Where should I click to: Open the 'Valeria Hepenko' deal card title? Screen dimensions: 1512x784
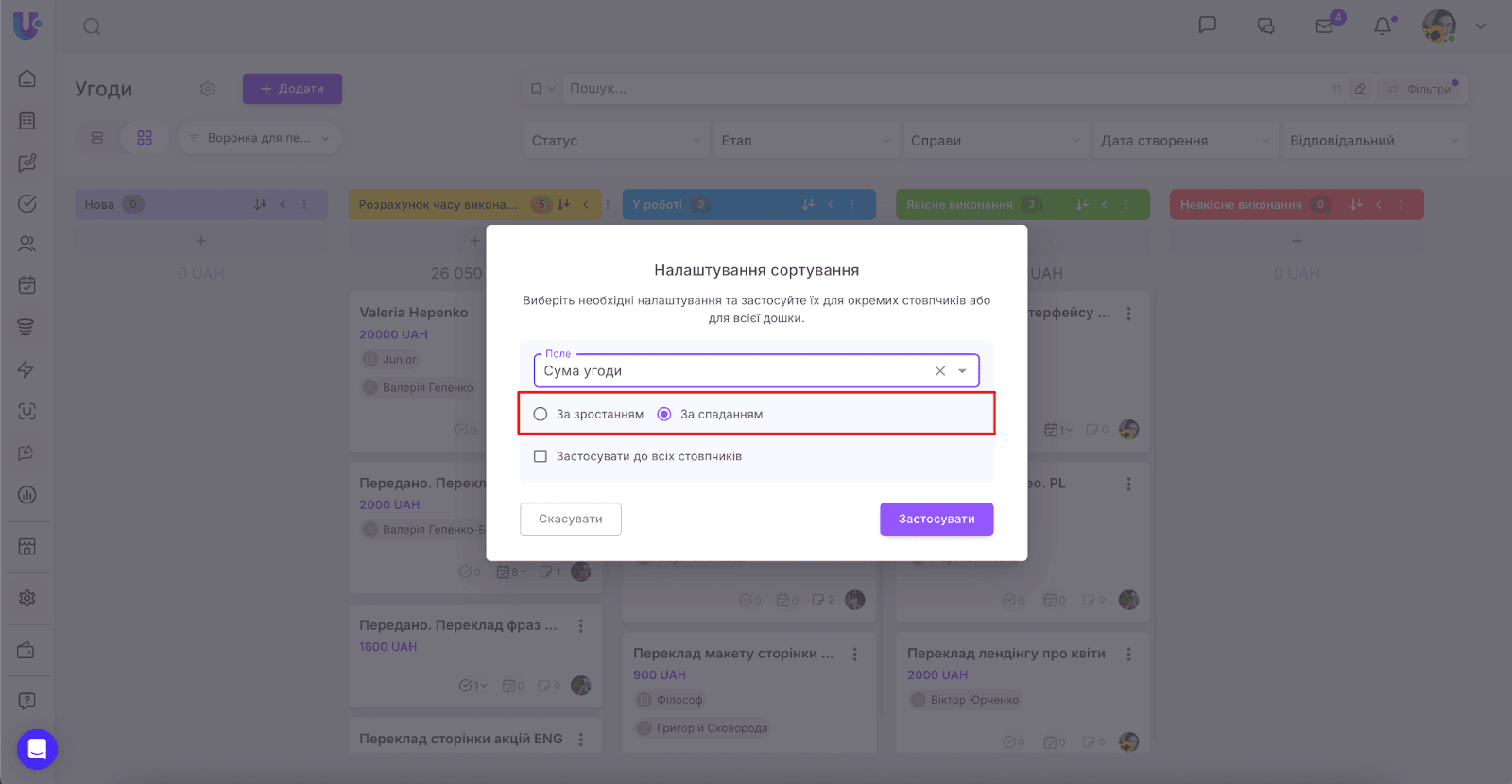coord(414,313)
